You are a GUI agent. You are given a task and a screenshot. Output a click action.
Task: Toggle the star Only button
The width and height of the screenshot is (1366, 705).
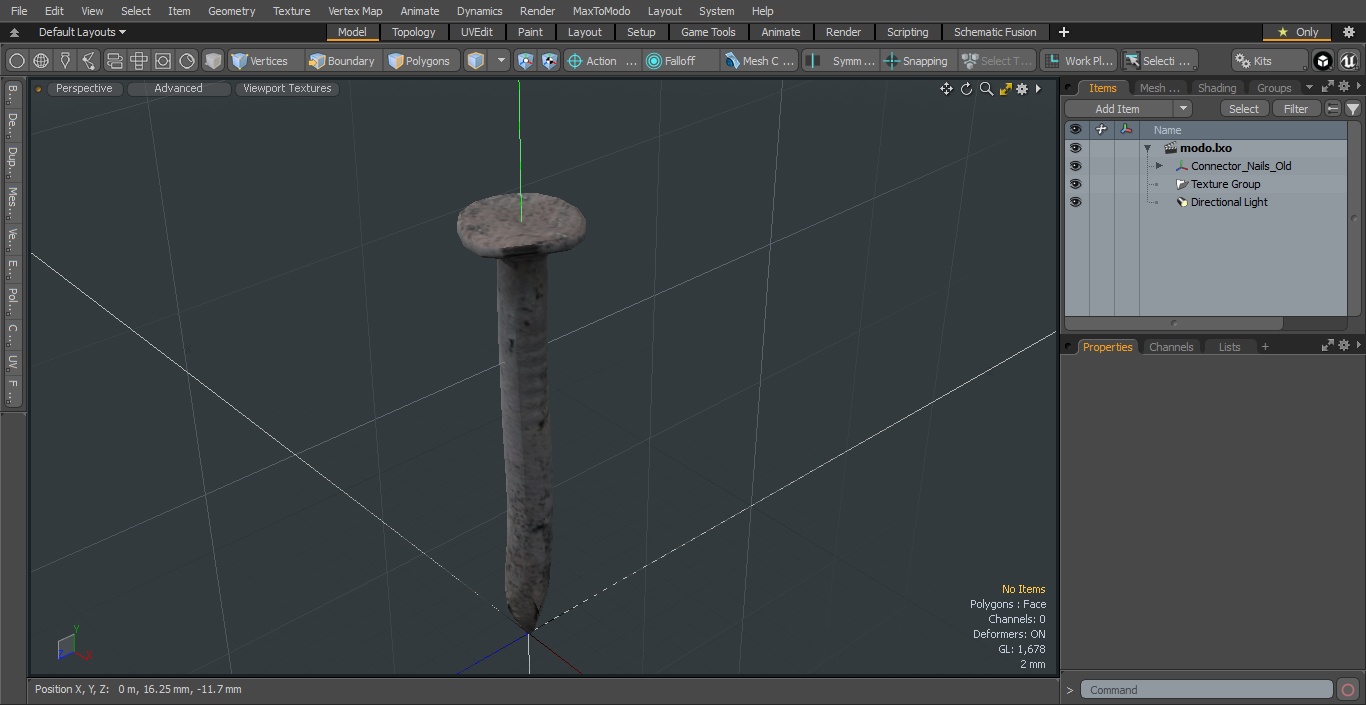[x=1297, y=32]
